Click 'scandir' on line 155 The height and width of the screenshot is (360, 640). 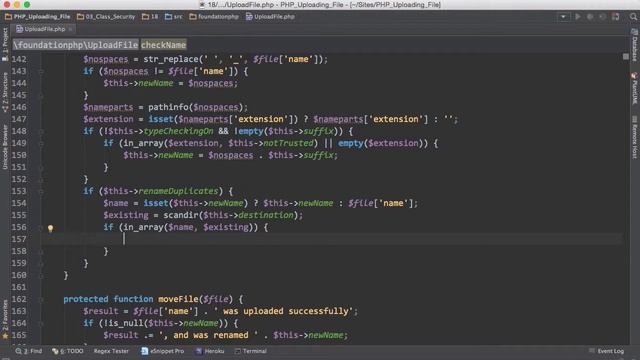point(181,215)
